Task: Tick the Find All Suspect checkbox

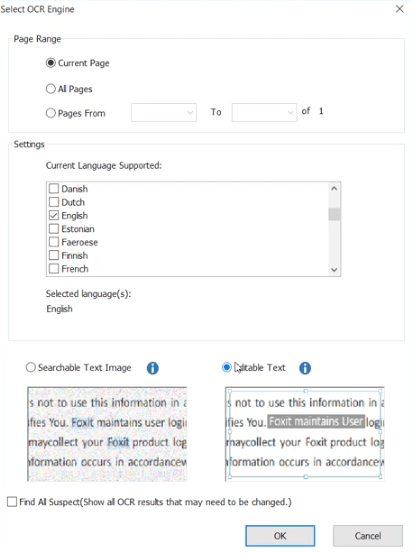Action: click(12, 502)
